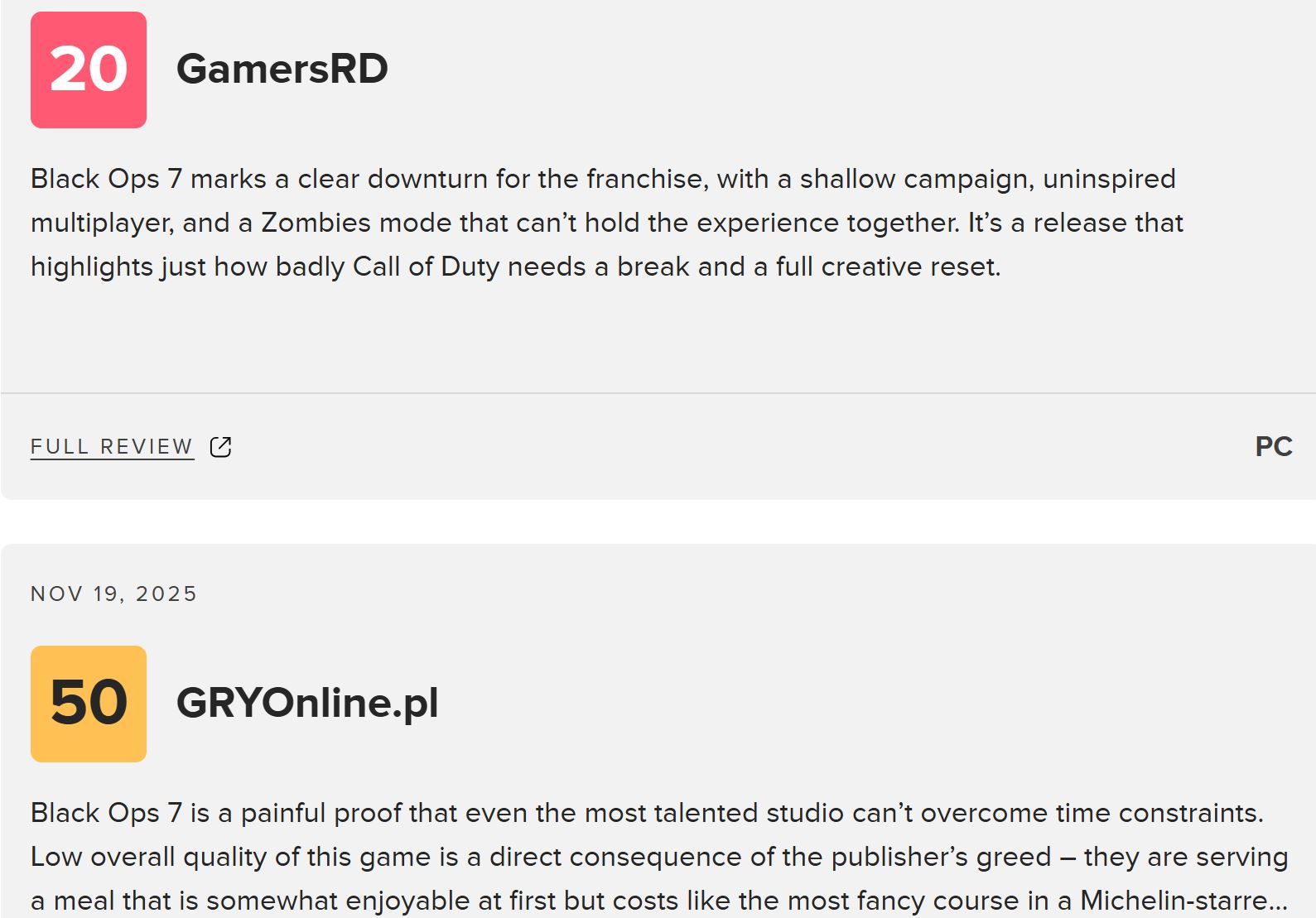The height and width of the screenshot is (918, 1316).
Task: Click "Black Ops 7" opening GamersRD's review
Action: tap(106, 179)
